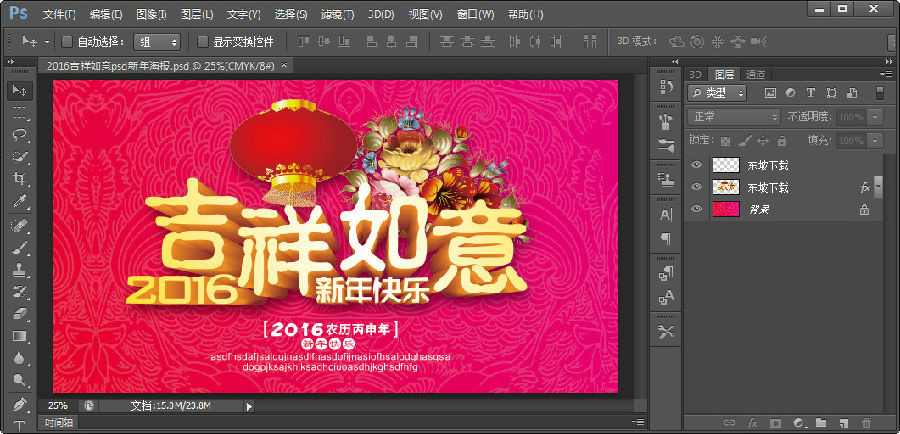Screen dimensions: 900x434
Task: Create new fill or adjustment layer
Action: point(798,423)
